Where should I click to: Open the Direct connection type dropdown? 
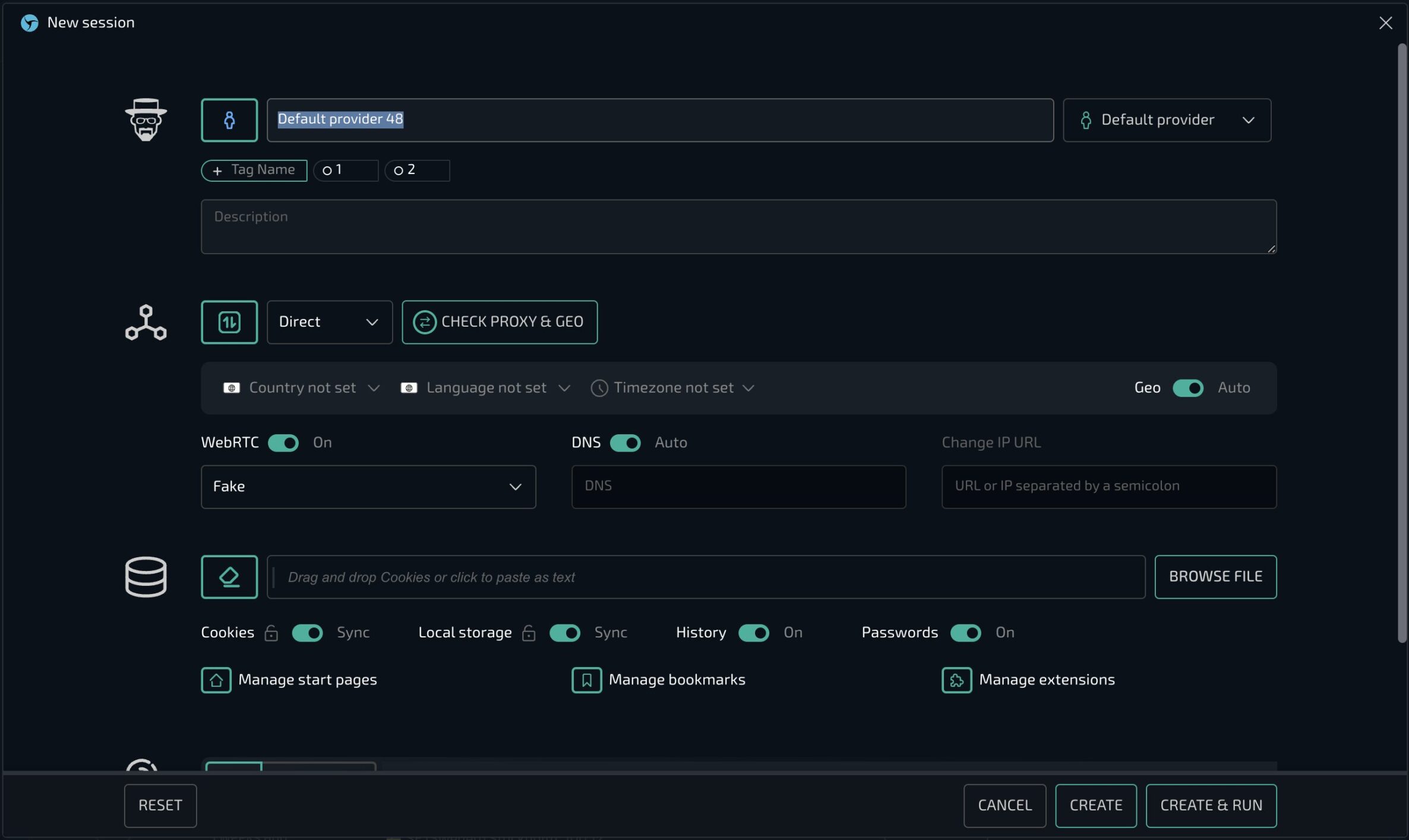[330, 322]
